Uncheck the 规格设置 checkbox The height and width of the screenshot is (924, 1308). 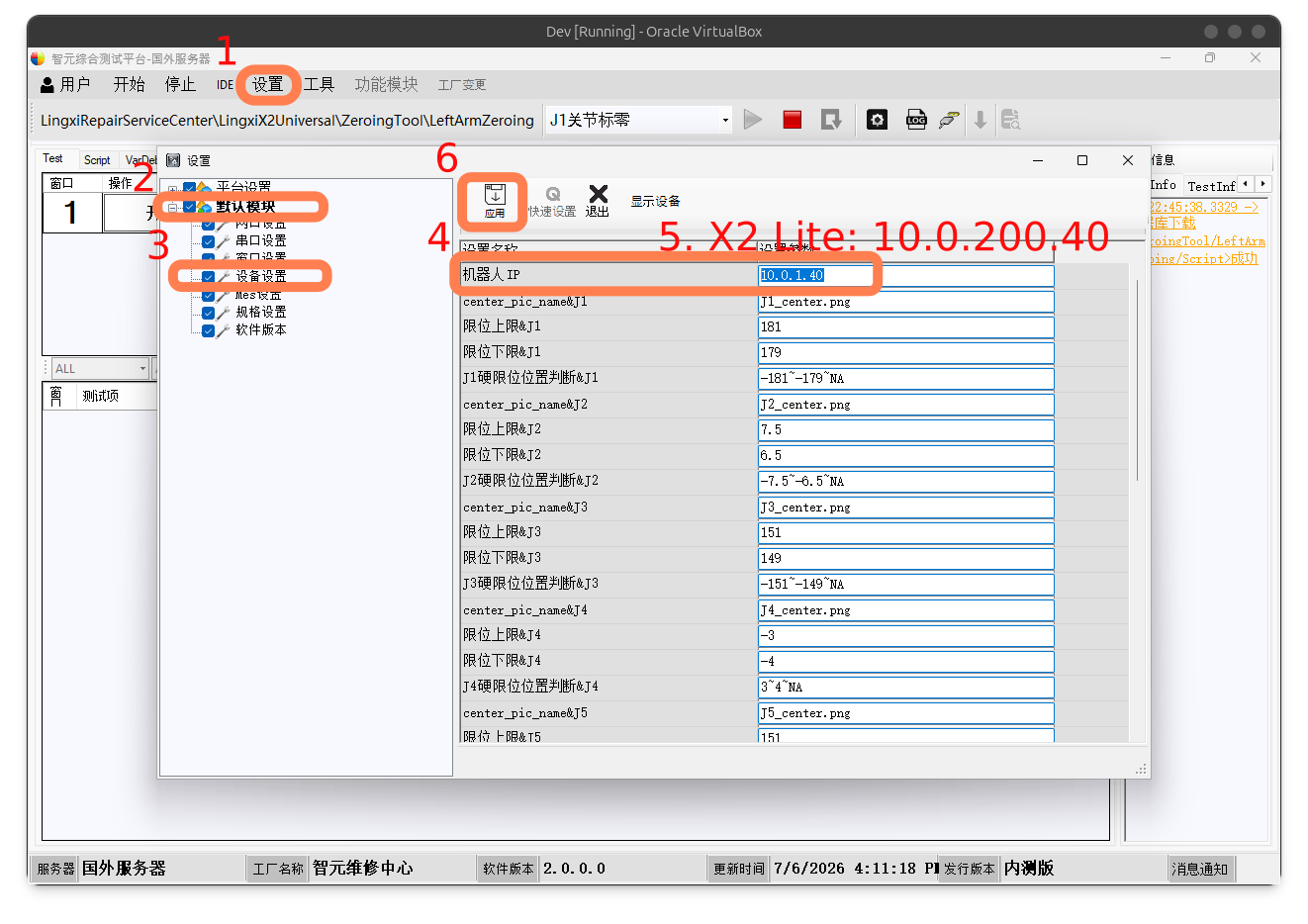208,313
